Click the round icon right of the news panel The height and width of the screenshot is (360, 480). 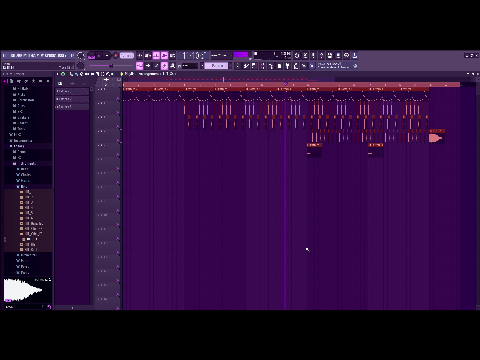[355, 66]
